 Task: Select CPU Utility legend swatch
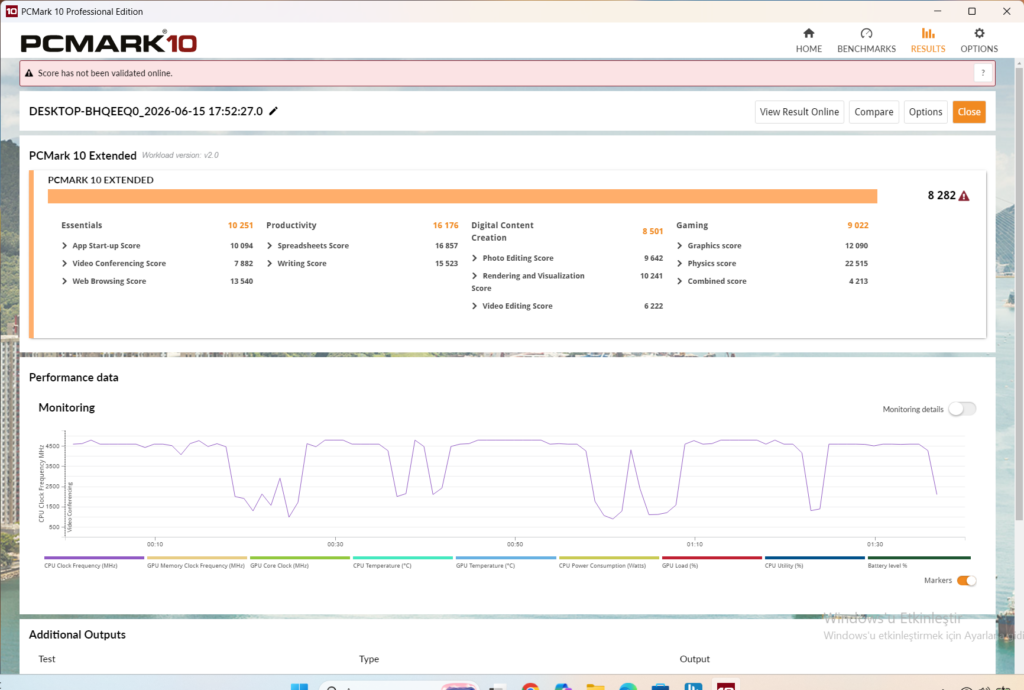(814, 557)
